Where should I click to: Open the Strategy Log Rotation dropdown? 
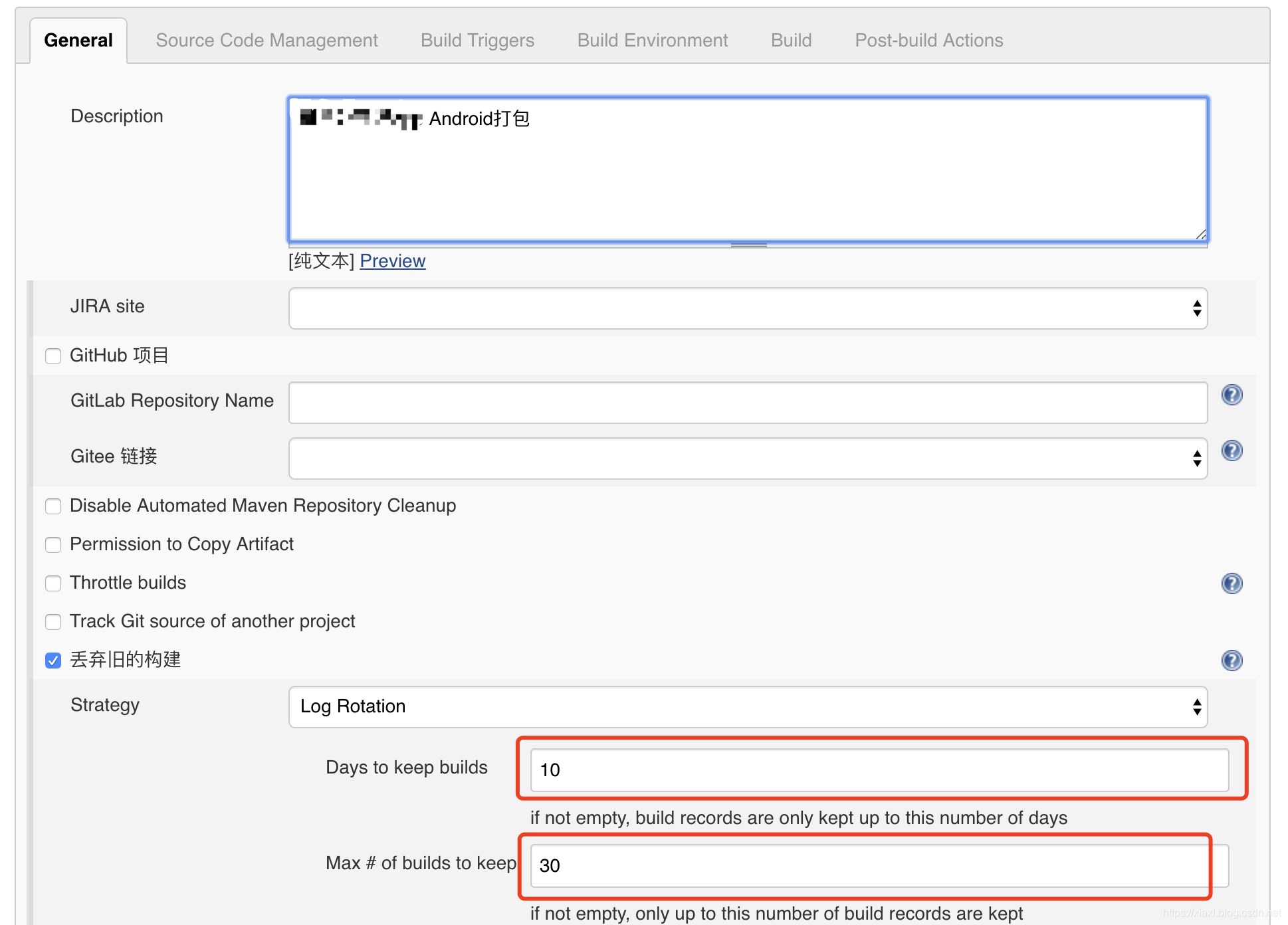click(x=748, y=707)
